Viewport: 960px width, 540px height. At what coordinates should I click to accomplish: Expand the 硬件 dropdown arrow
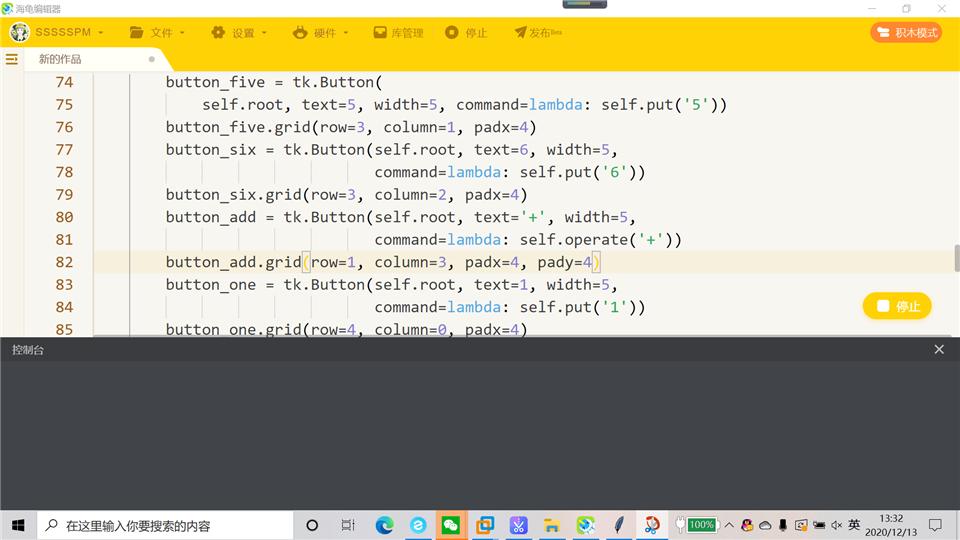(x=345, y=33)
